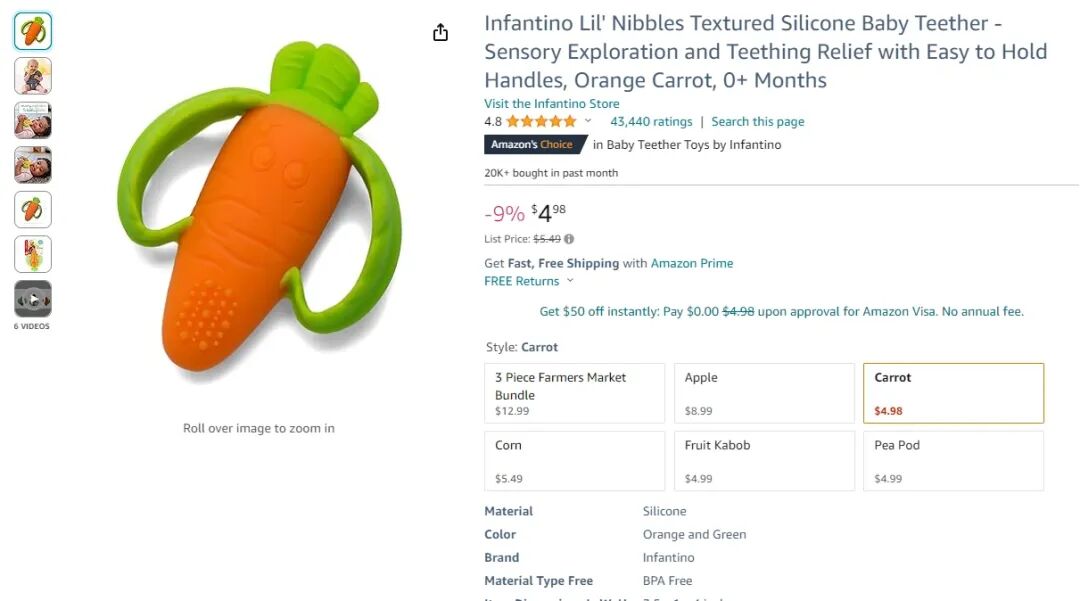This screenshot has height=601, width=1080.
Task: Show the packaged carrot teether thumbnail
Action: pos(33,254)
